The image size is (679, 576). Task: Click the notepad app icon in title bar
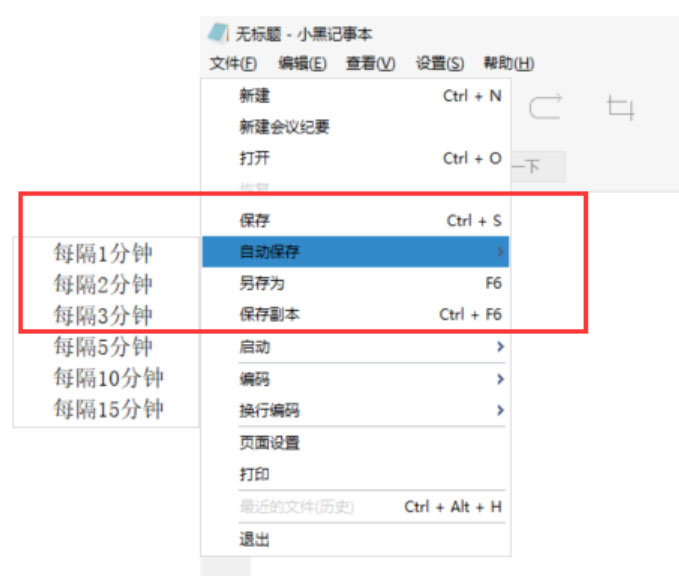(218, 33)
